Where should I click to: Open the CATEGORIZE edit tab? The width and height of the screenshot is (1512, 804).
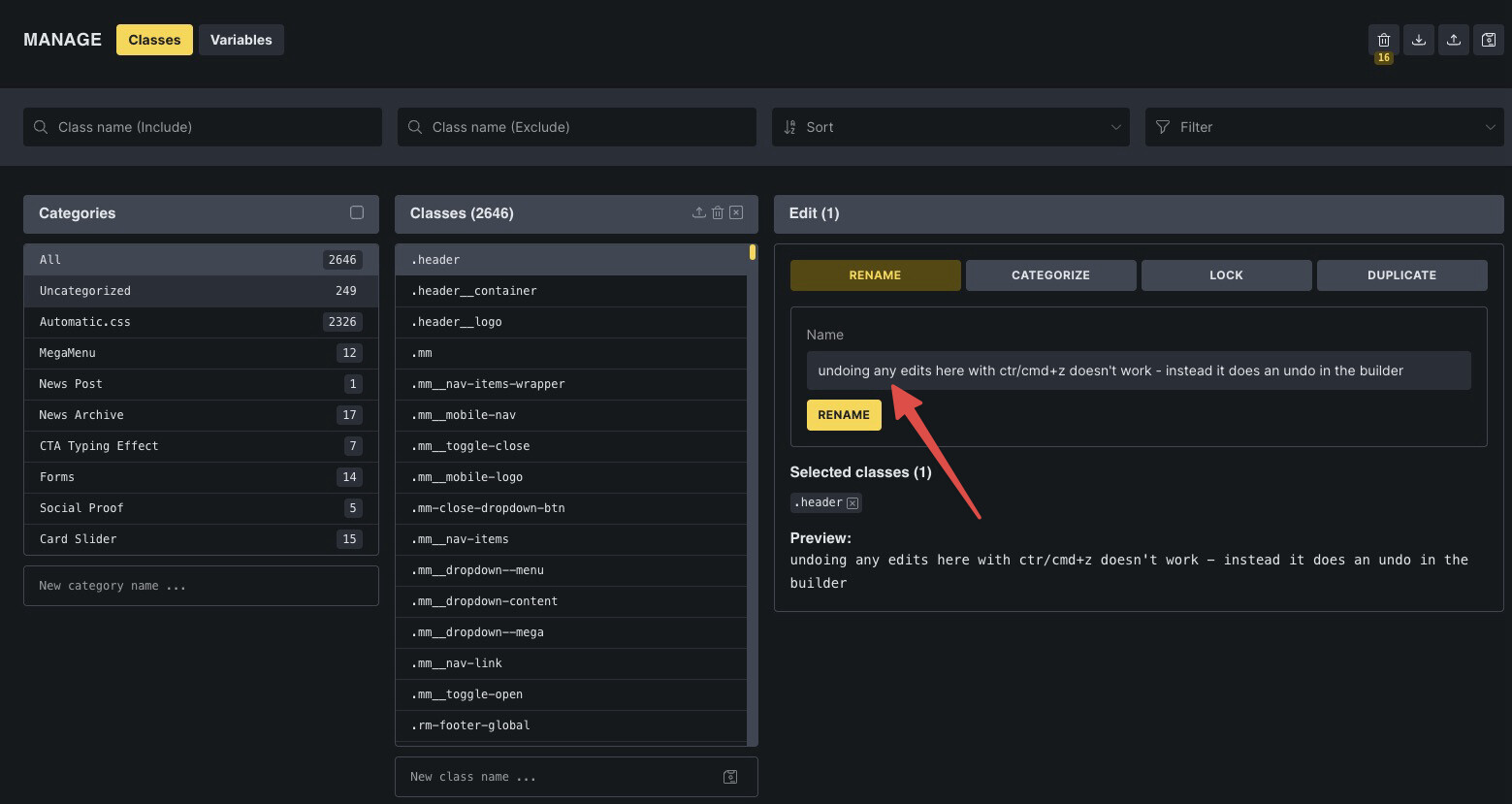coord(1050,275)
